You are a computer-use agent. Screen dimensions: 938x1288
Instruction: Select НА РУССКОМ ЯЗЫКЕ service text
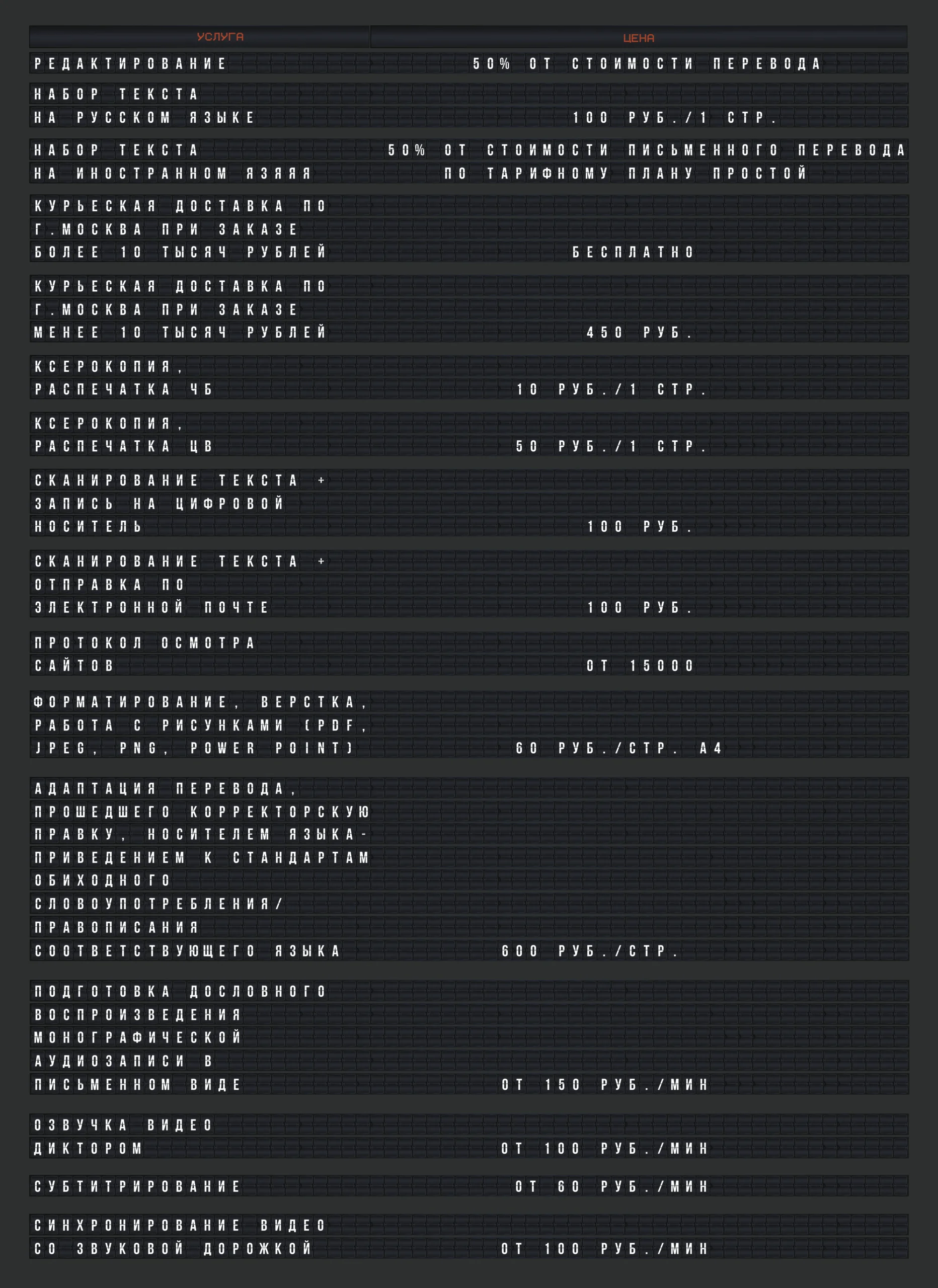[144, 118]
